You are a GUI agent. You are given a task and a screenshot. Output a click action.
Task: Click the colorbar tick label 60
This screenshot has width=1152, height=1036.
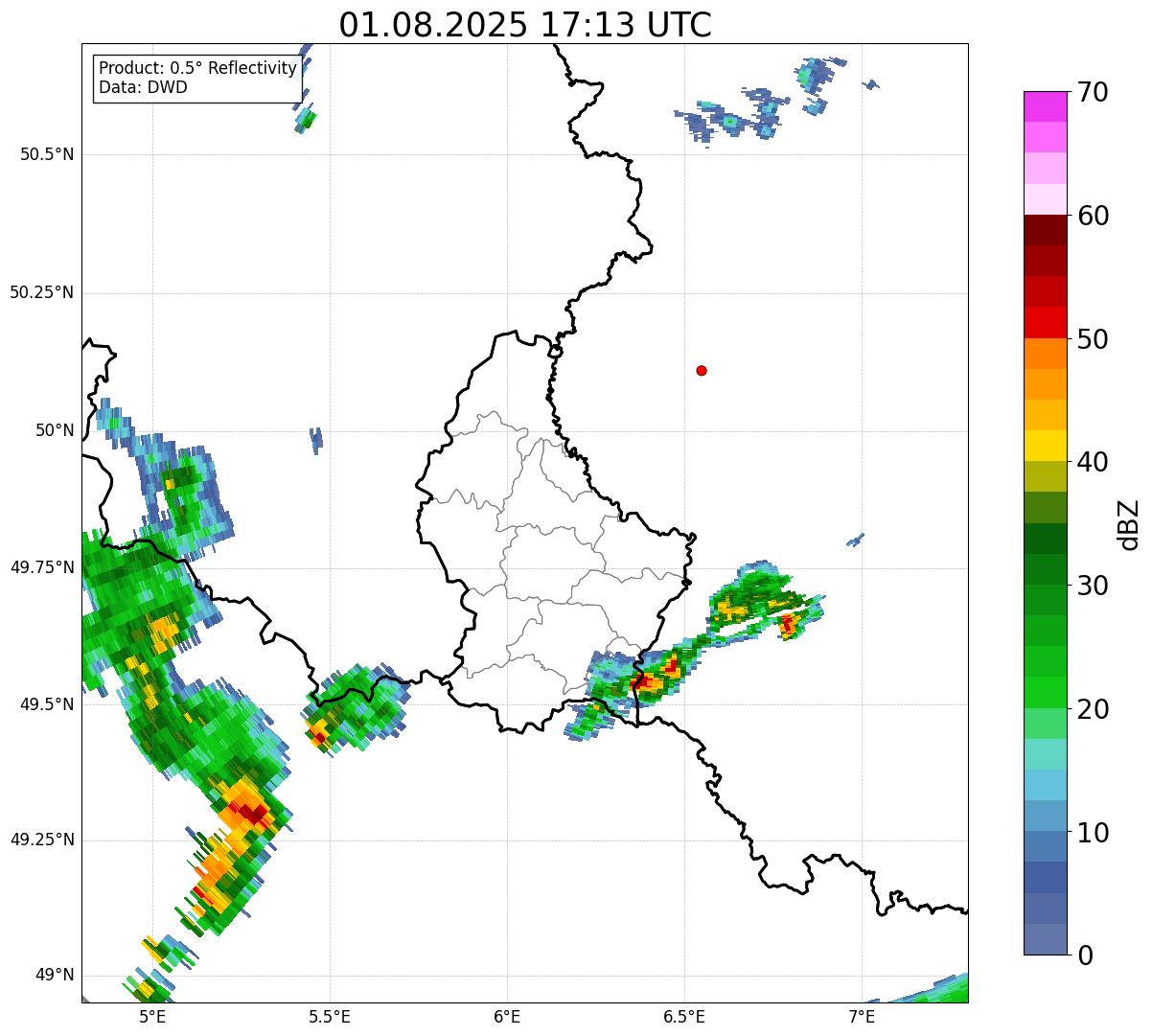[x=1094, y=216]
